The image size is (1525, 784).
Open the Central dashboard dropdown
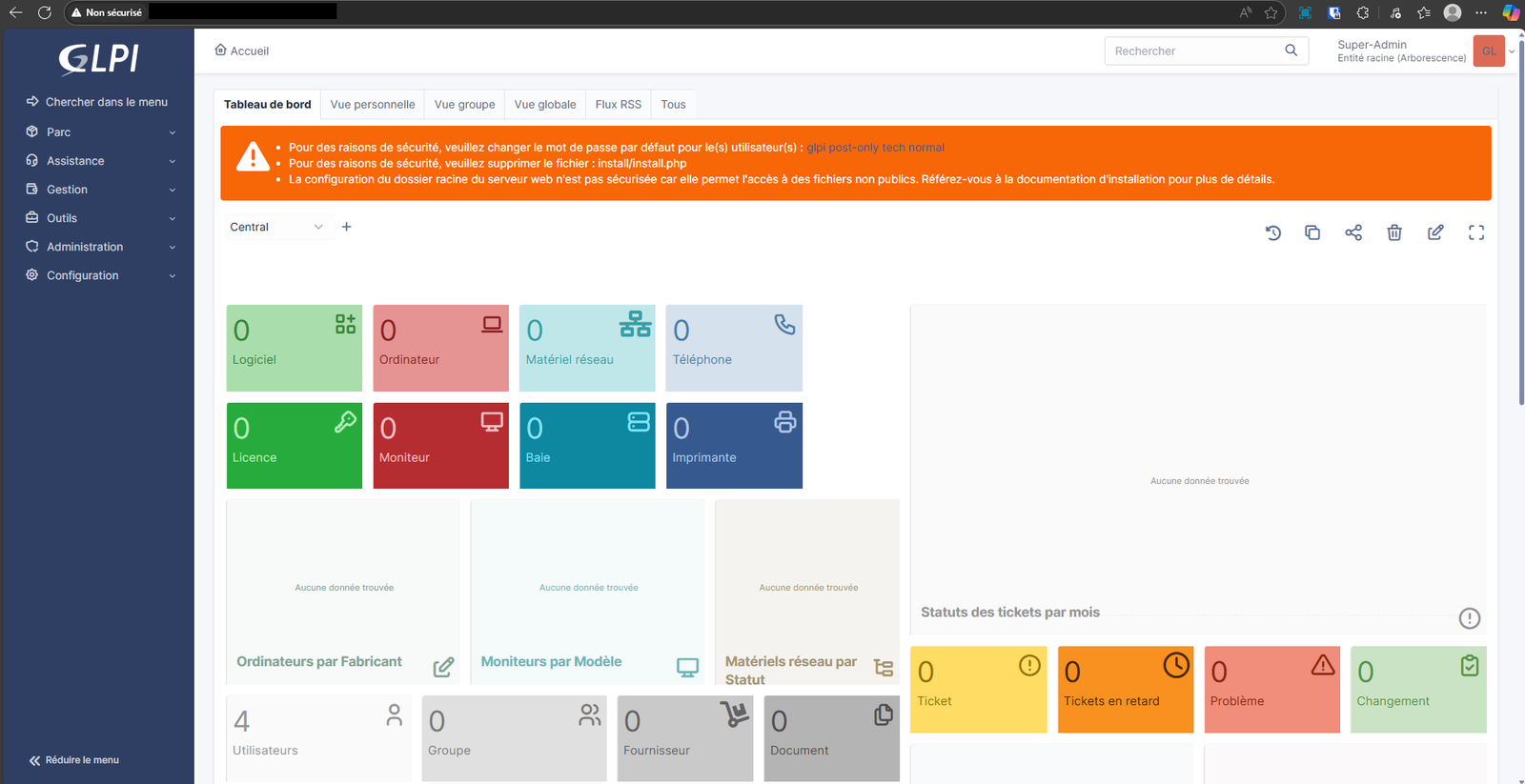[275, 227]
